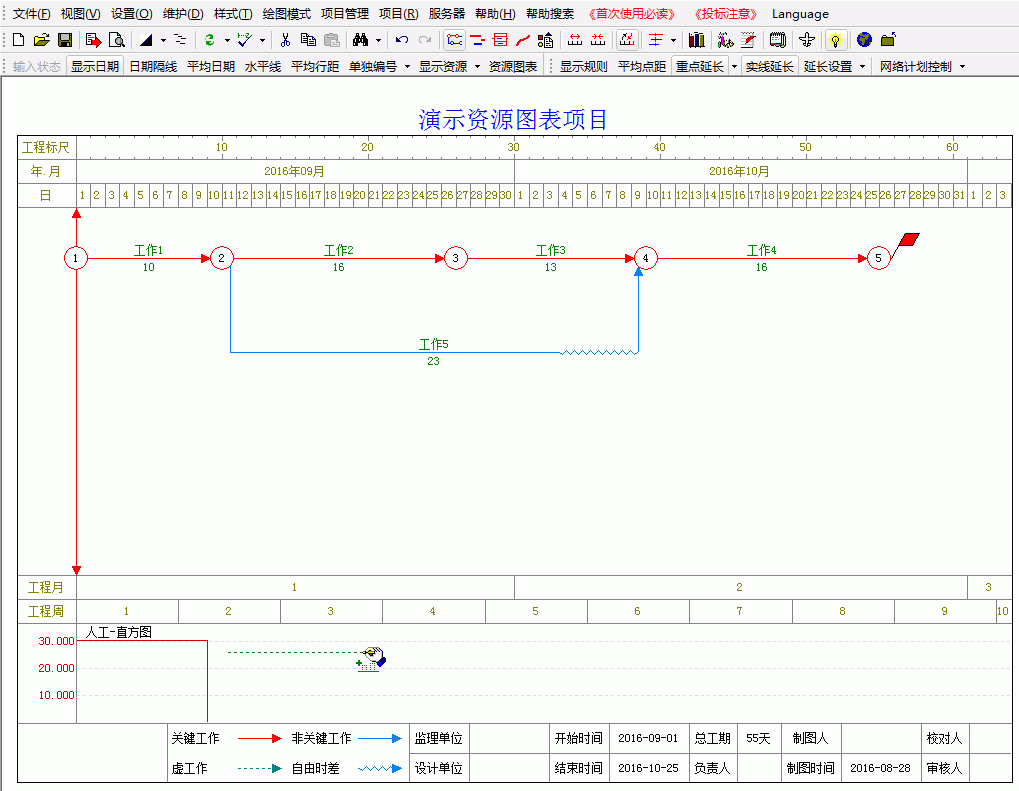Screen dimensions: 1019x791
Task: Find with the binoculars icon
Action: click(361, 40)
